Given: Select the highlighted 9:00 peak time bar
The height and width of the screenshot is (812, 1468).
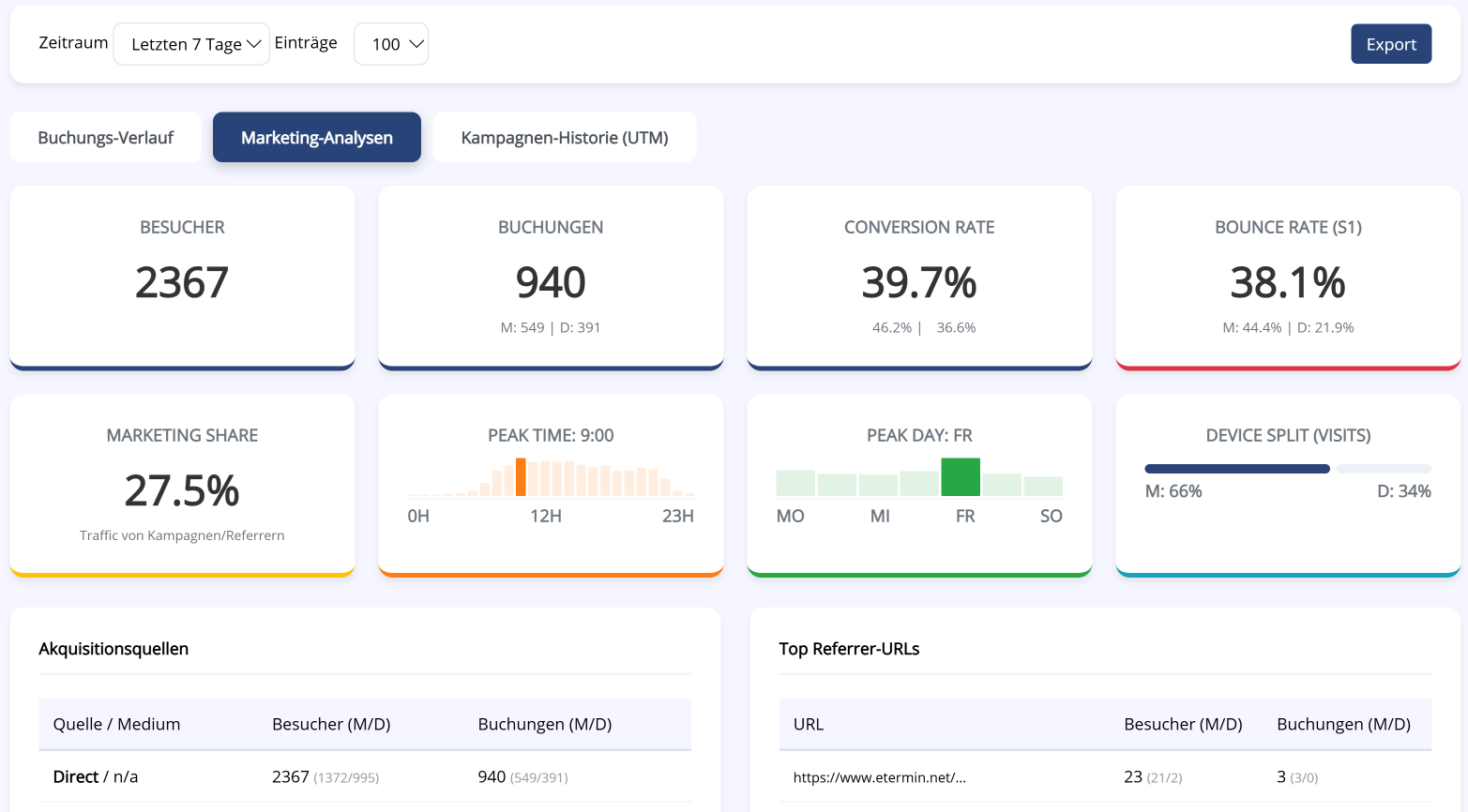Looking at the screenshot, I should click(522, 476).
